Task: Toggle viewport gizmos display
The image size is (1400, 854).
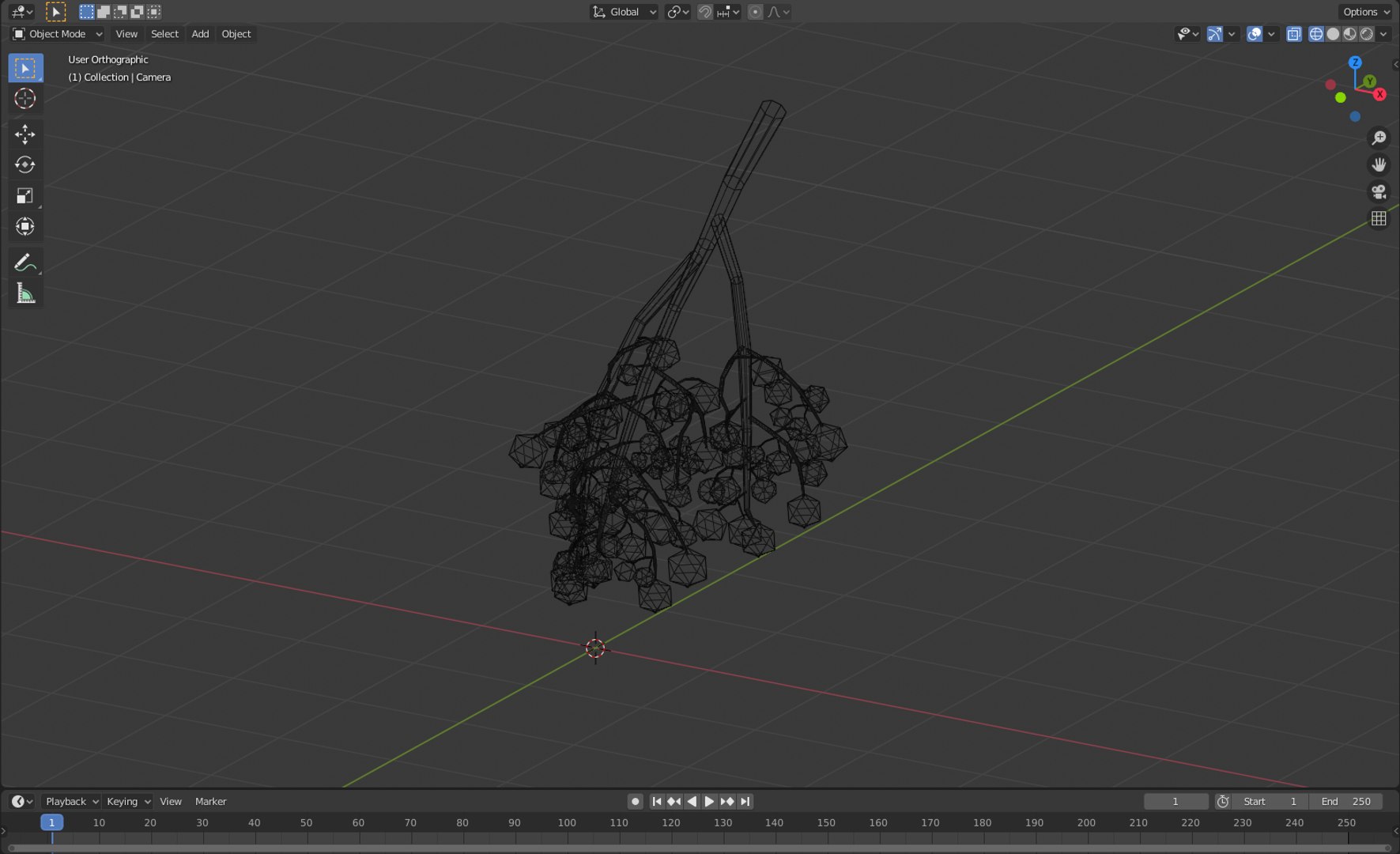Action: click(1215, 34)
